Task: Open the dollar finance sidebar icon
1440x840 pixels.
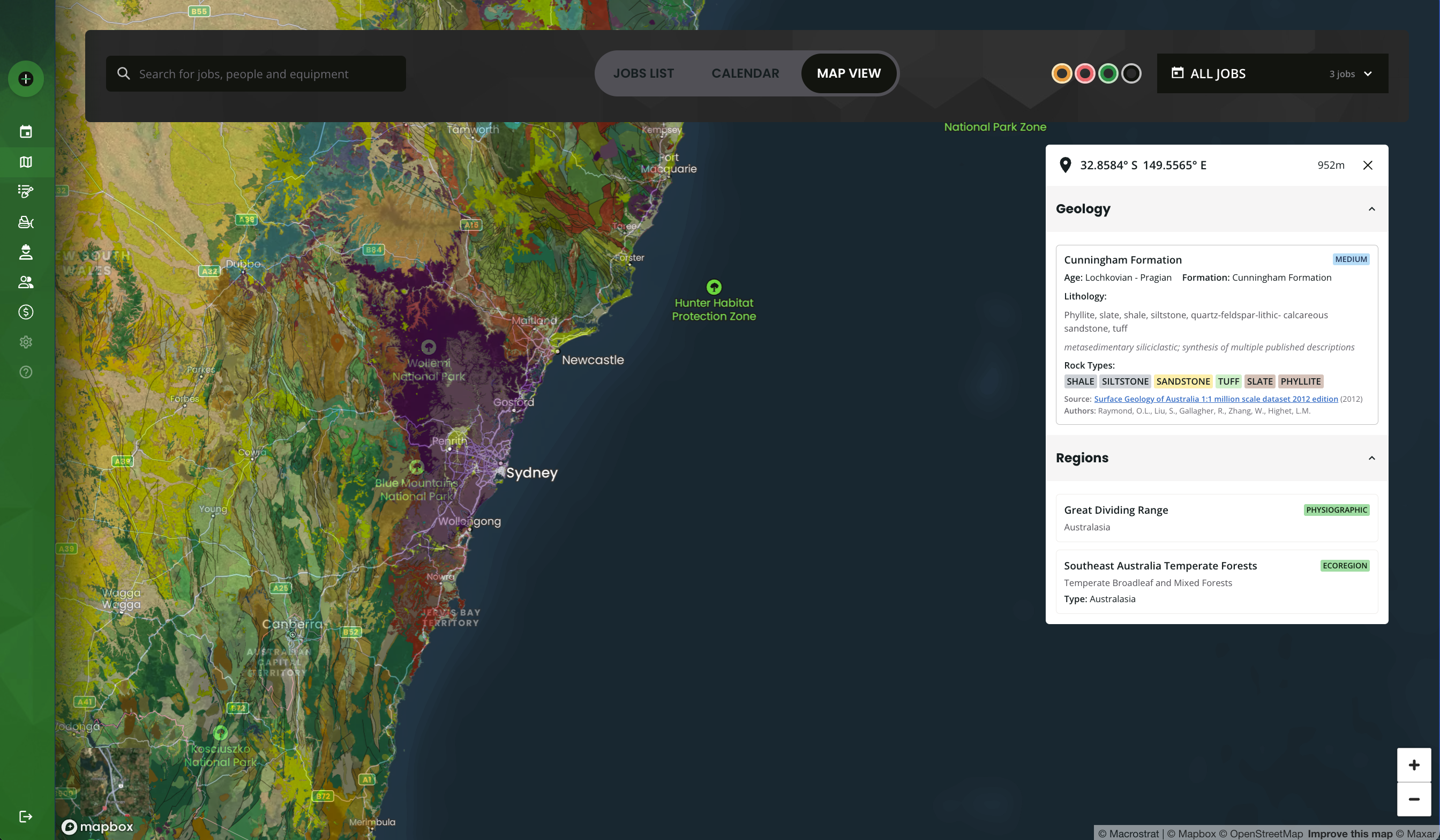Action: pos(26,312)
